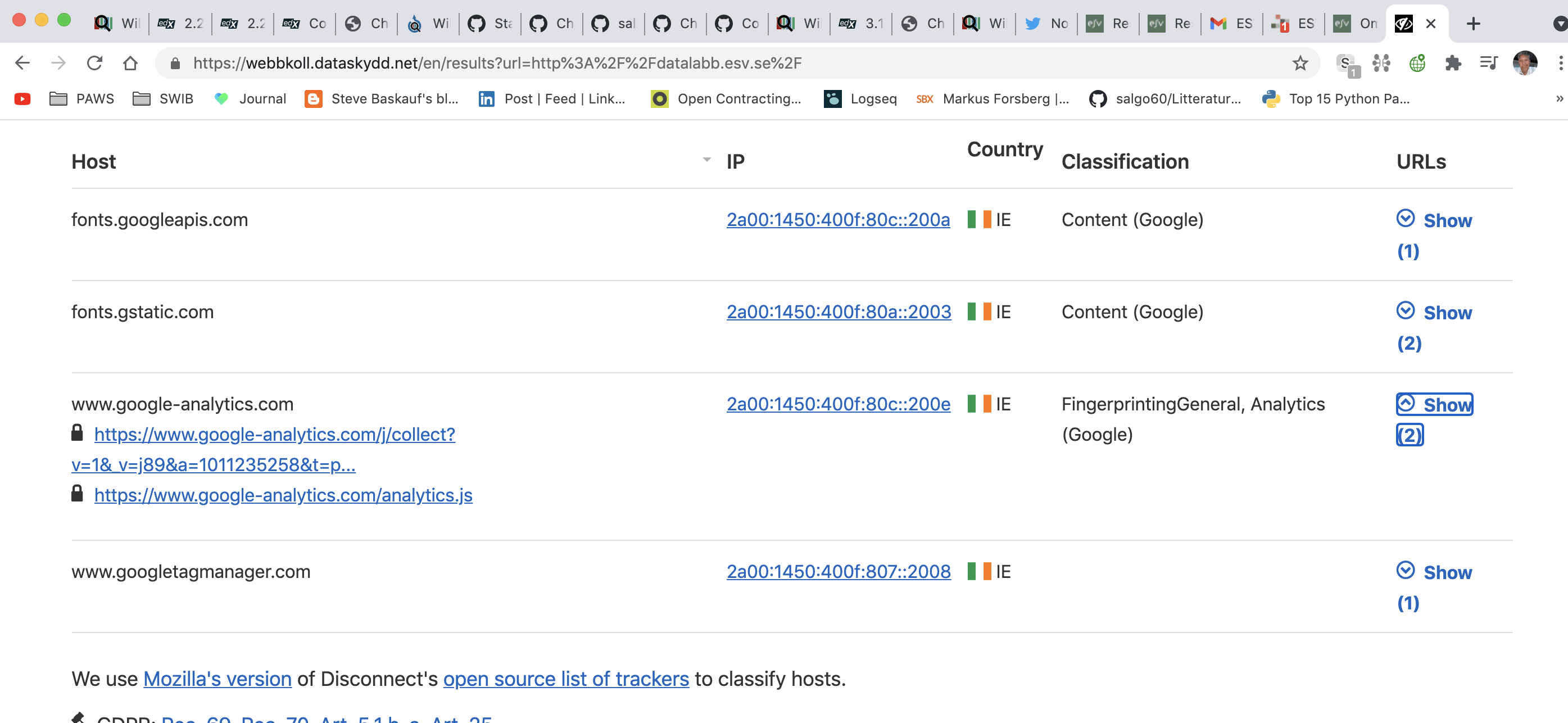The height and width of the screenshot is (723, 1568).
Task: Open the Extensions puzzle piece icon
Action: click(x=1453, y=63)
